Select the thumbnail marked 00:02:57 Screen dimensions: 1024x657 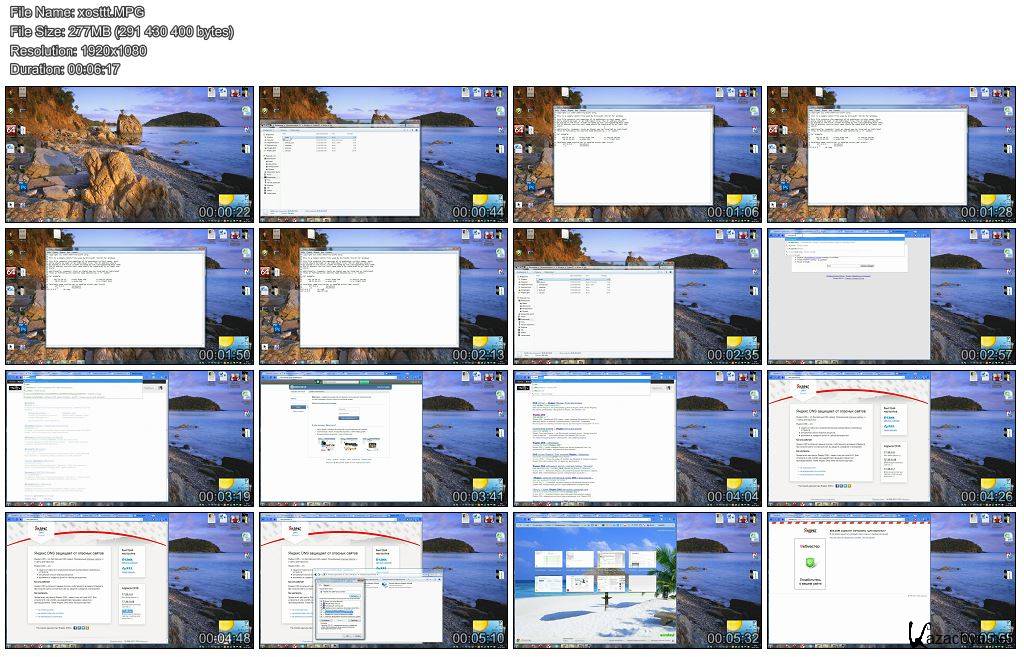click(892, 296)
